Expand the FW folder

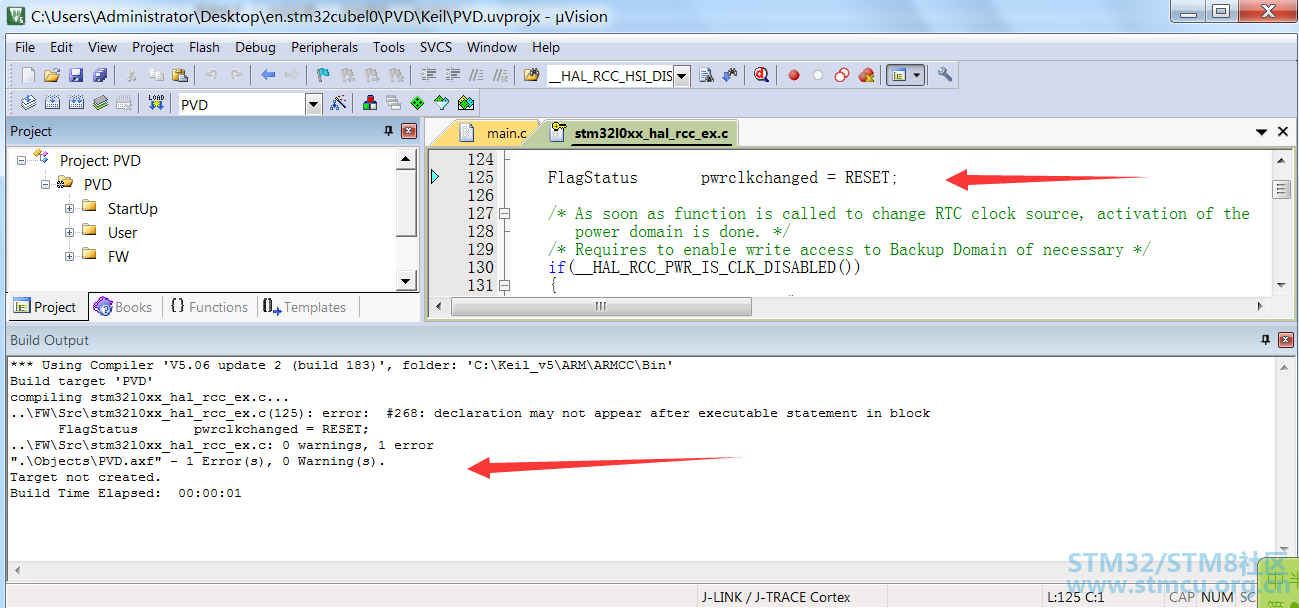(x=70, y=256)
